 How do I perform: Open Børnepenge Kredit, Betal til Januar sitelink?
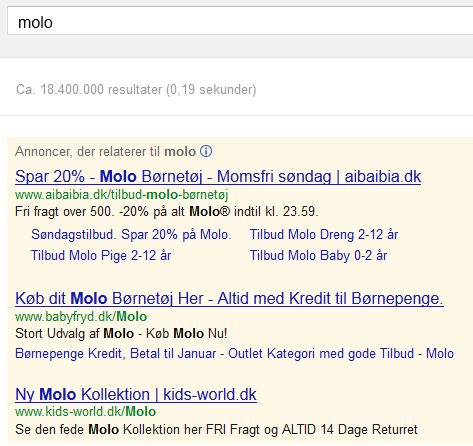(116, 354)
